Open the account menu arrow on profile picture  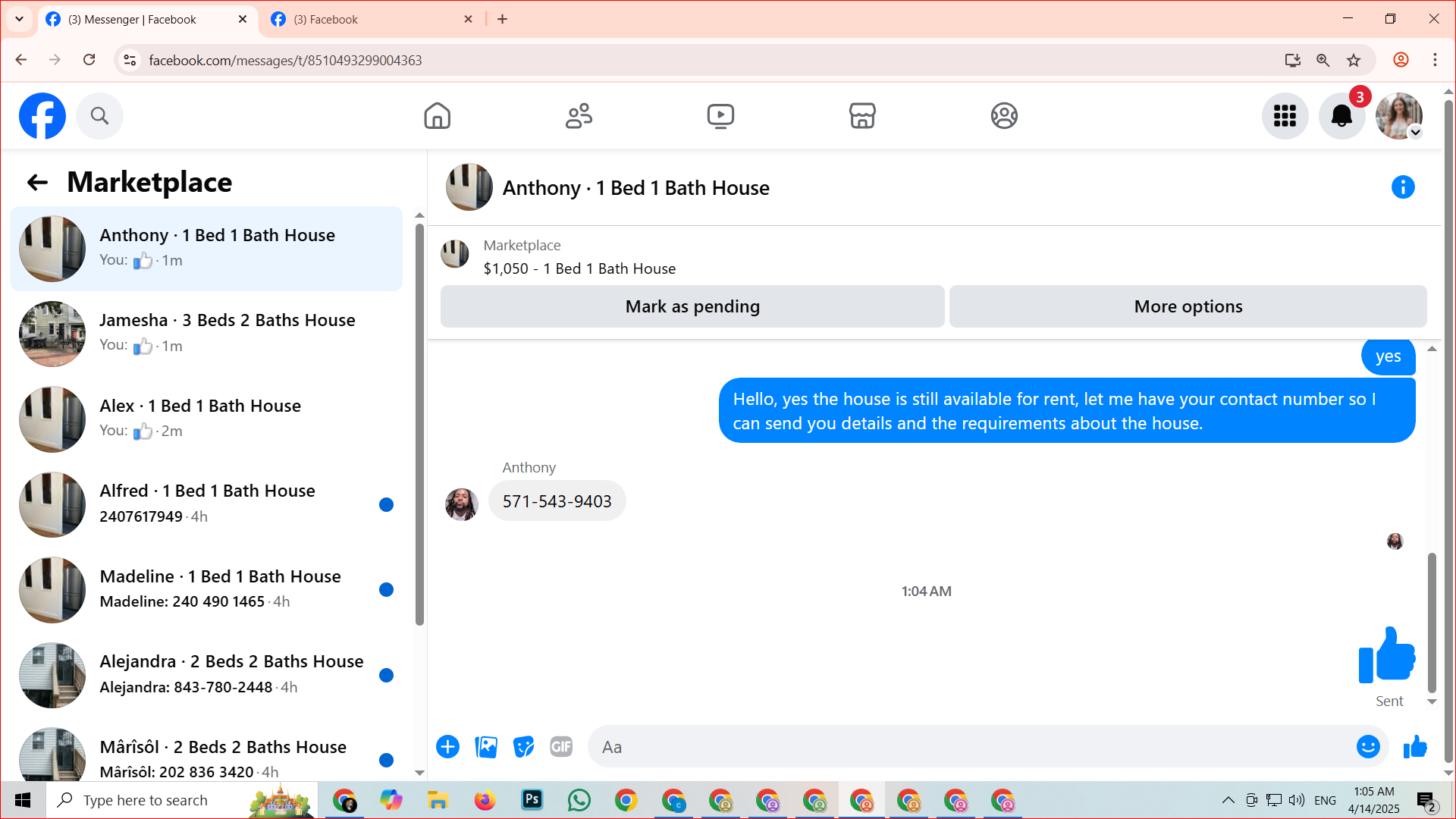(1415, 133)
